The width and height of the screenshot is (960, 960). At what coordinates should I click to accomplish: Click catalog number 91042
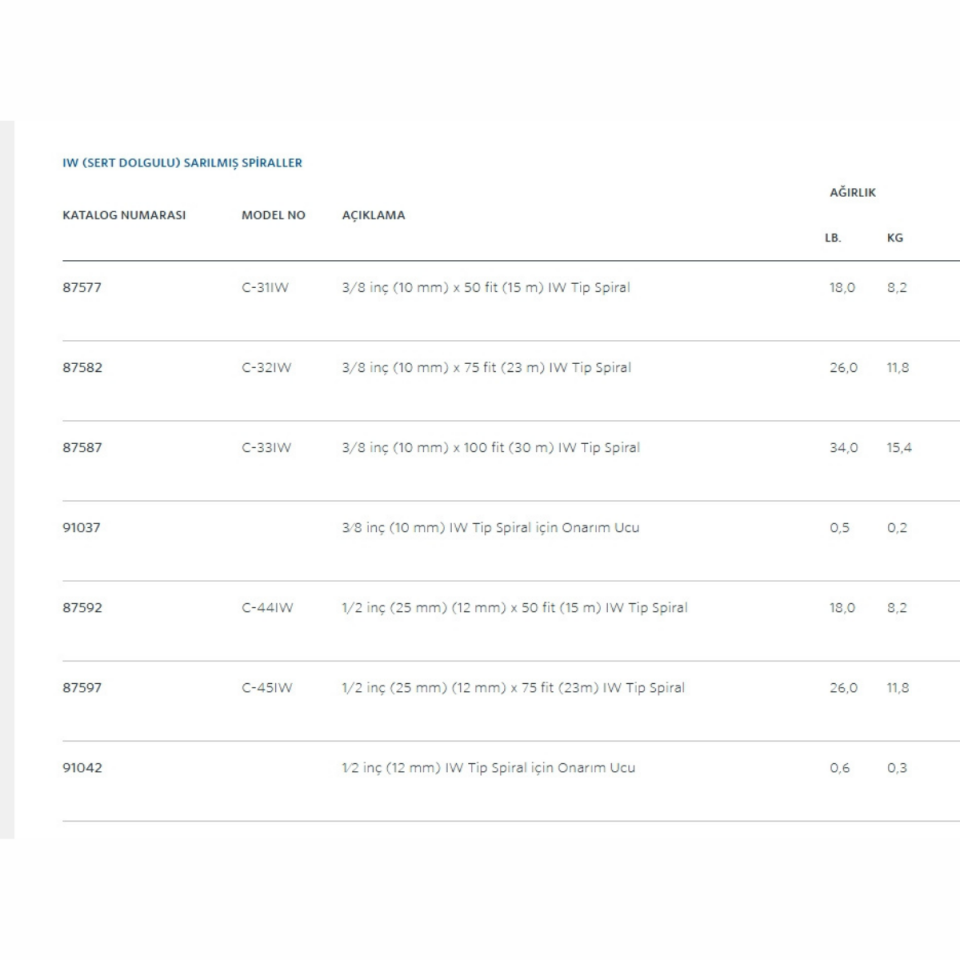[82, 768]
